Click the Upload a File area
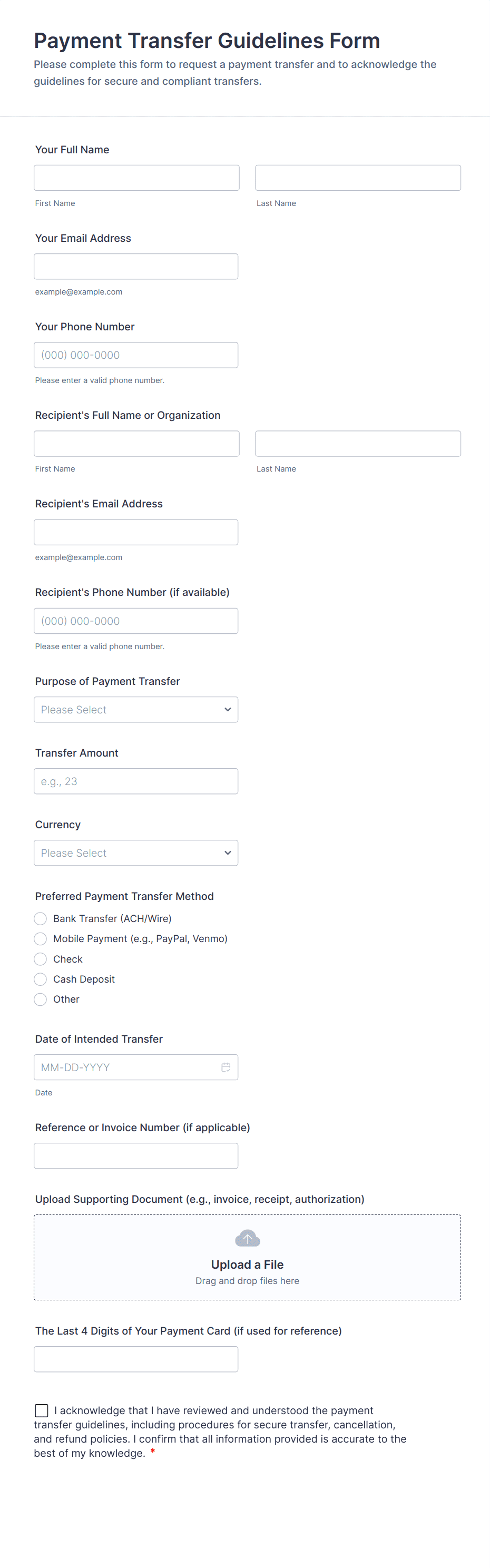The height and width of the screenshot is (1568, 490). (x=247, y=1258)
